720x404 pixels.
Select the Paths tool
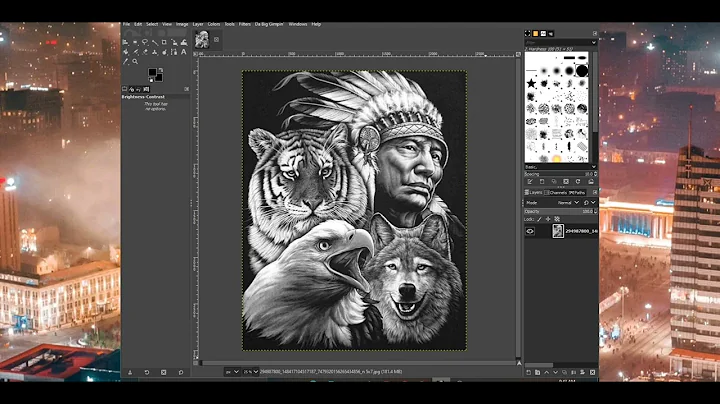click(174, 52)
